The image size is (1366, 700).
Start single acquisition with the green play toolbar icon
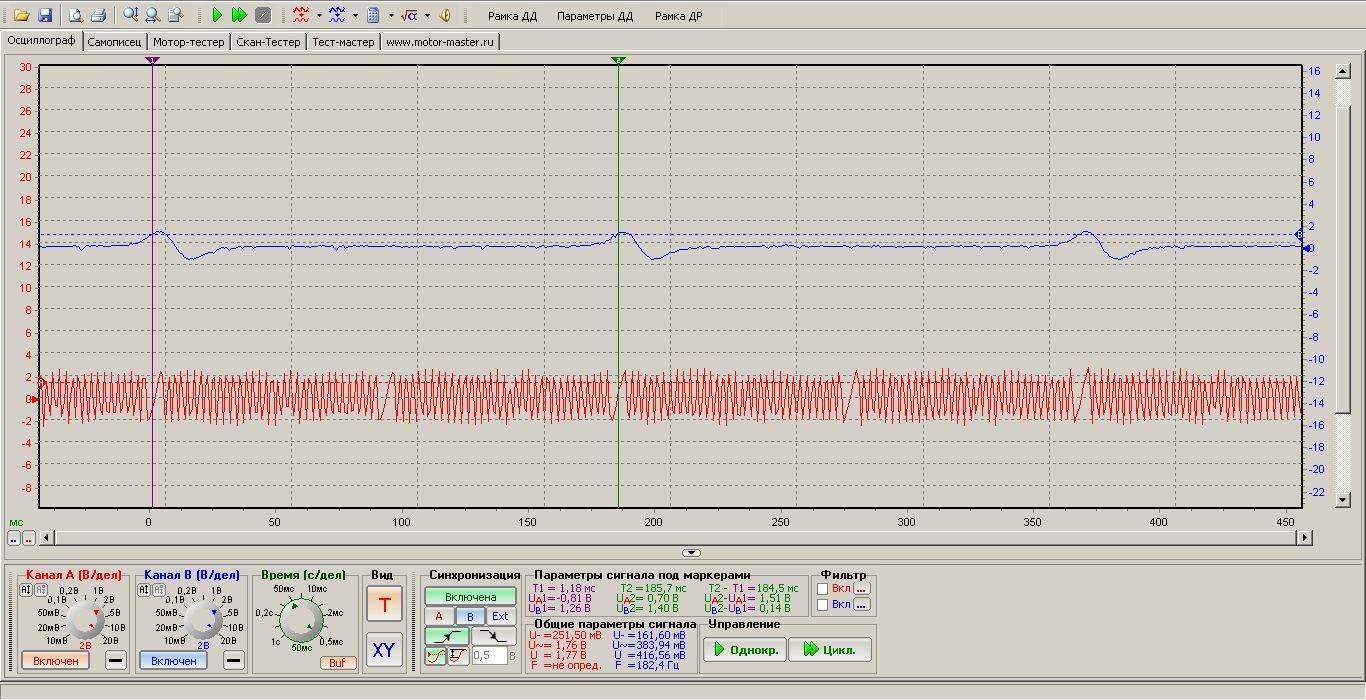click(x=217, y=15)
